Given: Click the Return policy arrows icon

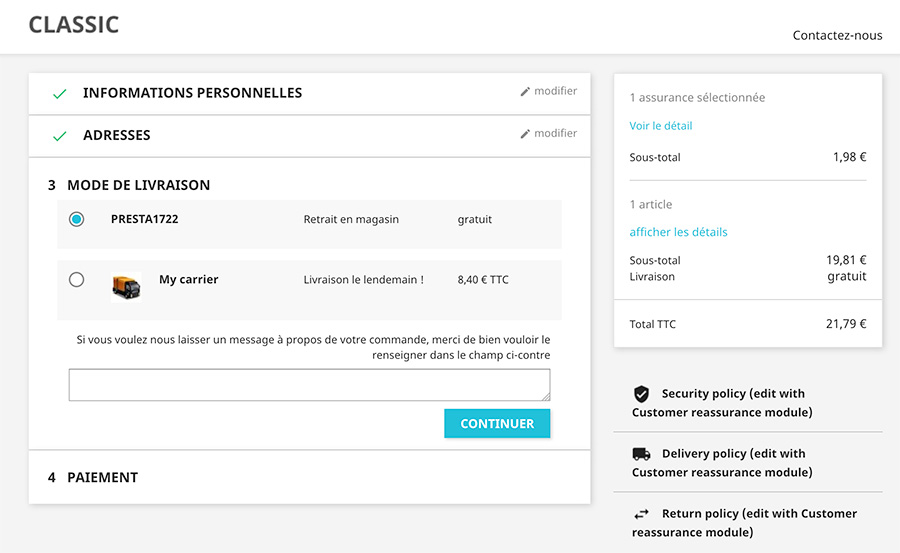Looking at the screenshot, I should (x=642, y=514).
